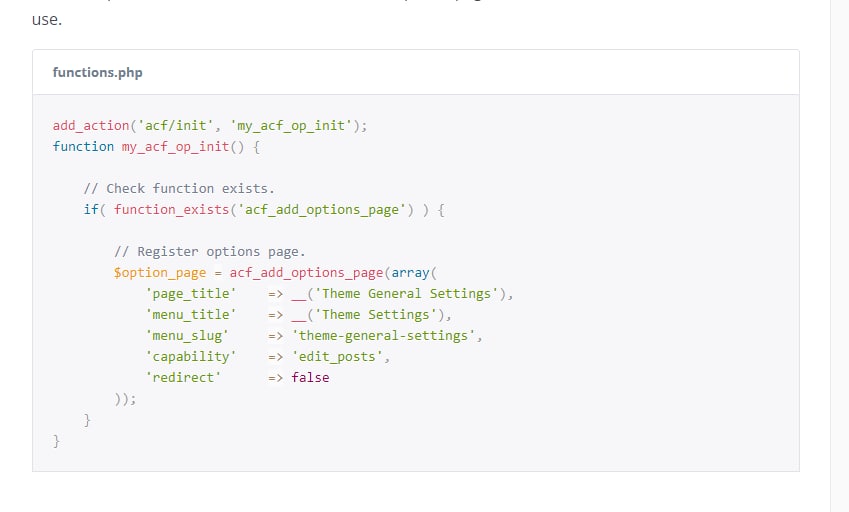
Task: Click the 'Theme Settings' string value
Action: click(375, 315)
